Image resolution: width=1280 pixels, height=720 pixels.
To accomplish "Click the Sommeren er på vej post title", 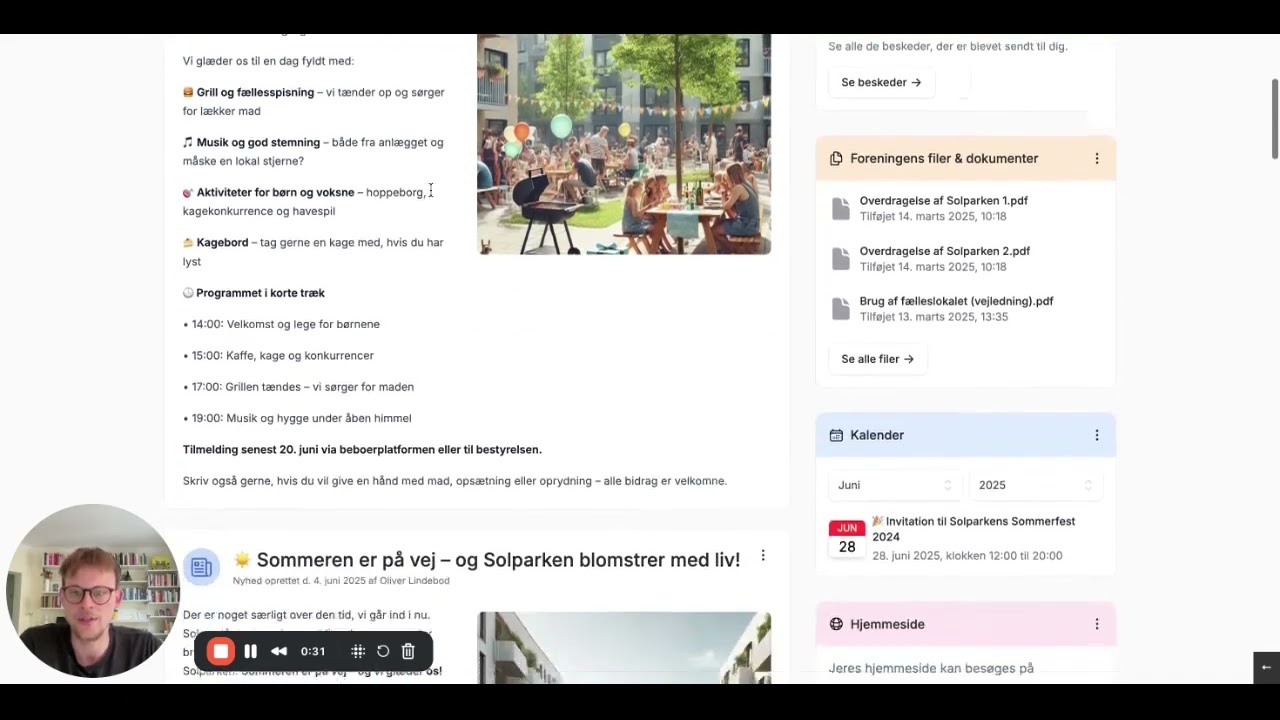I will pos(487,560).
